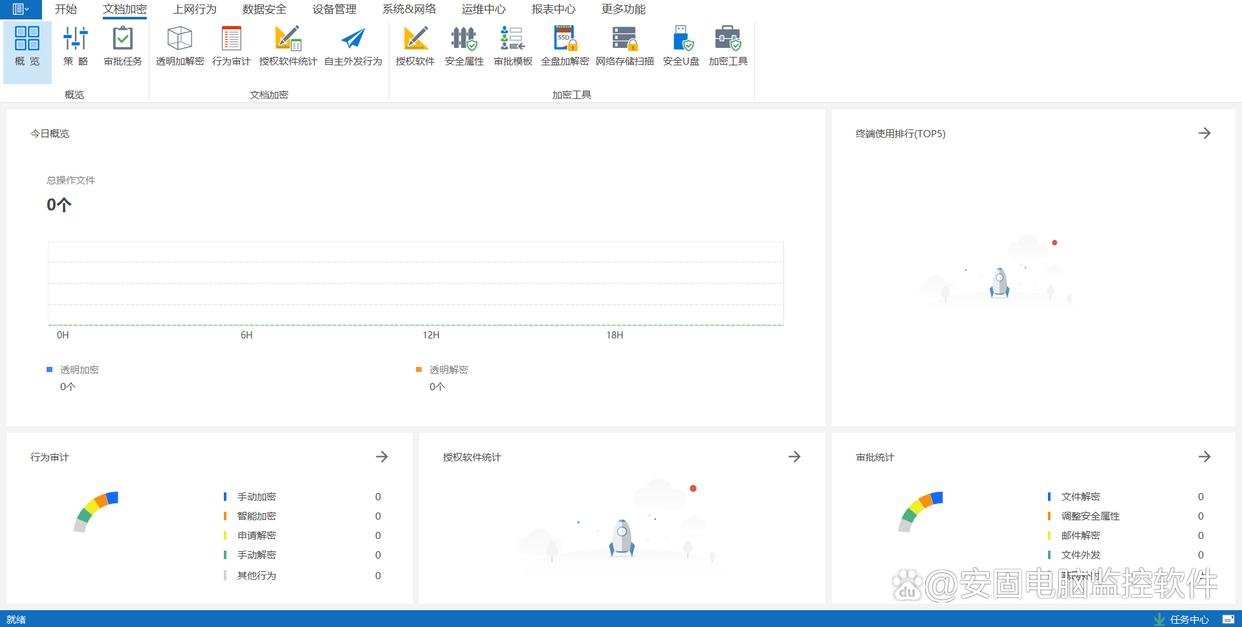This screenshot has height=627, width=1242.
Task: Click the 加密工具 briefcase icon
Action: [728, 46]
